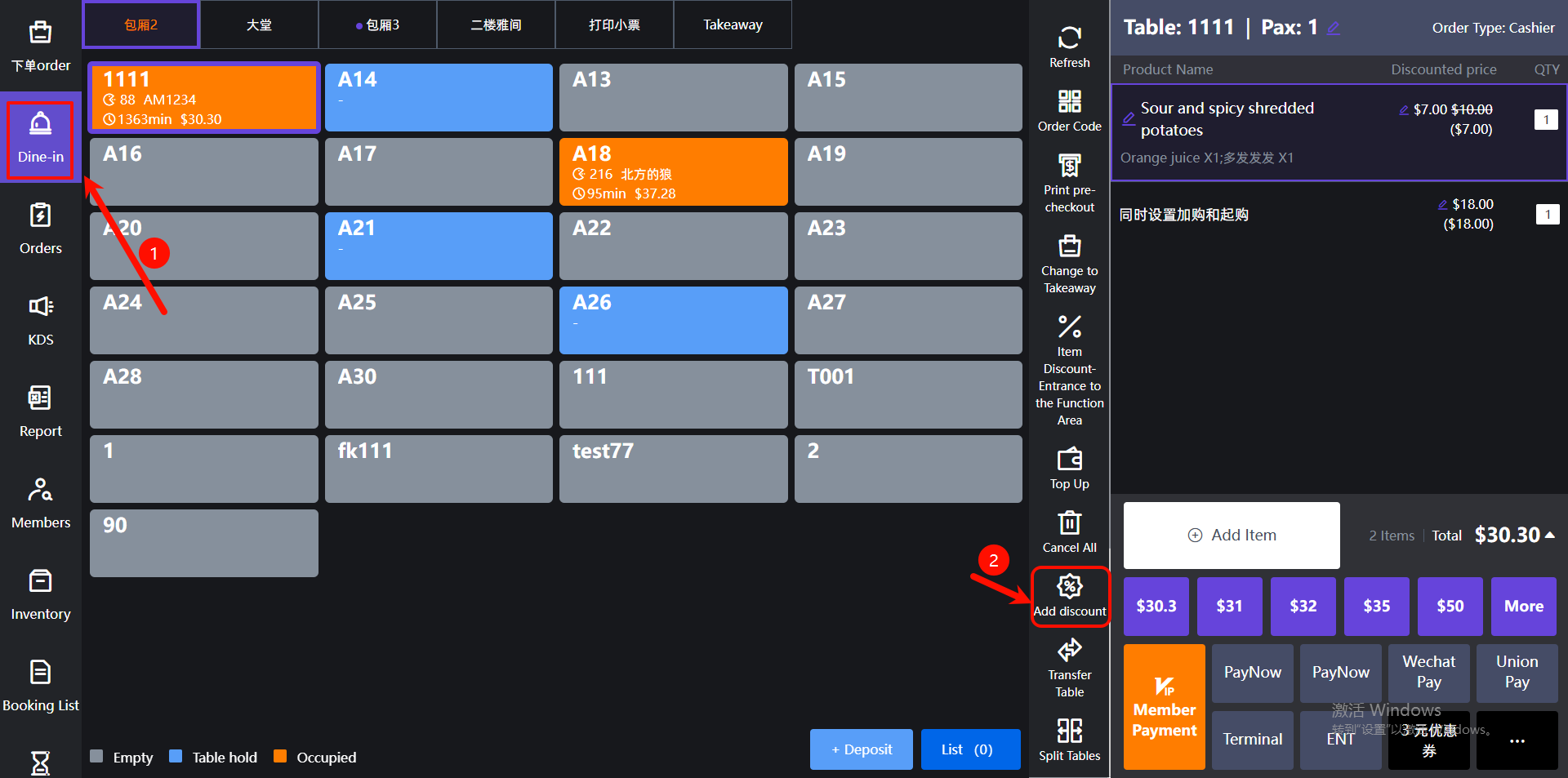Select occupied table A18
This screenshot has height=778, width=1568.
tap(673, 171)
